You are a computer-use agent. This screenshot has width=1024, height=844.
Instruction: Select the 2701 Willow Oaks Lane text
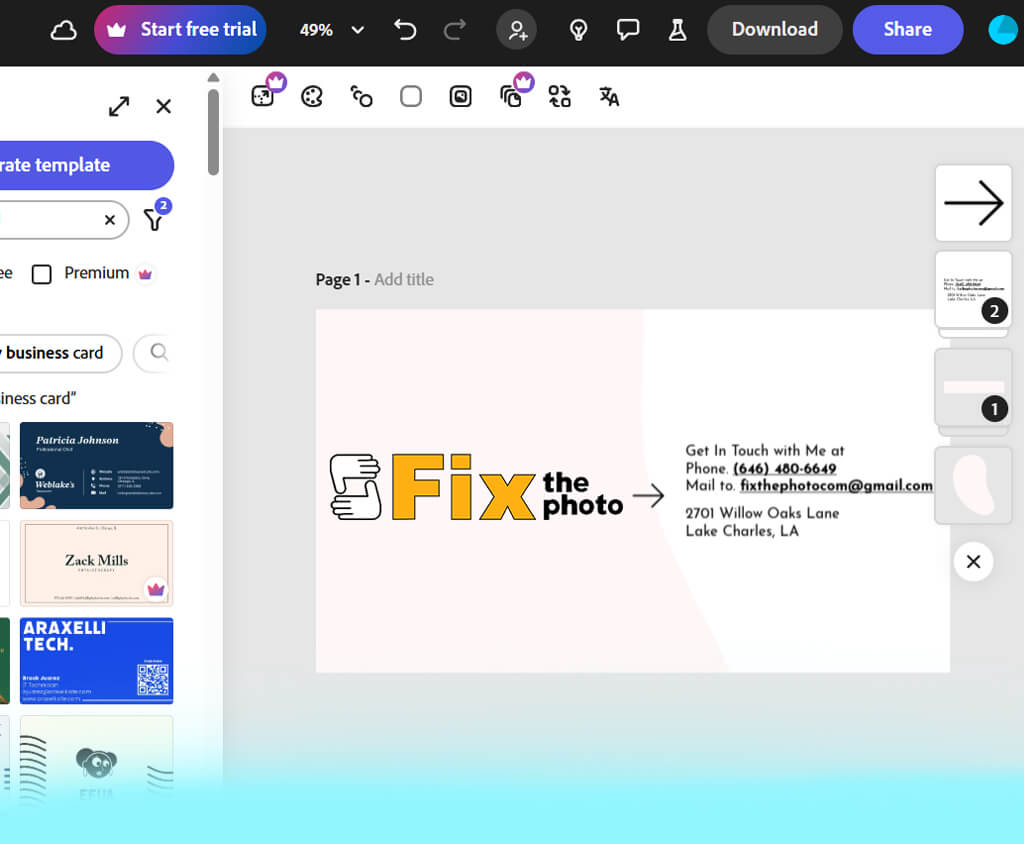pos(762,513)
